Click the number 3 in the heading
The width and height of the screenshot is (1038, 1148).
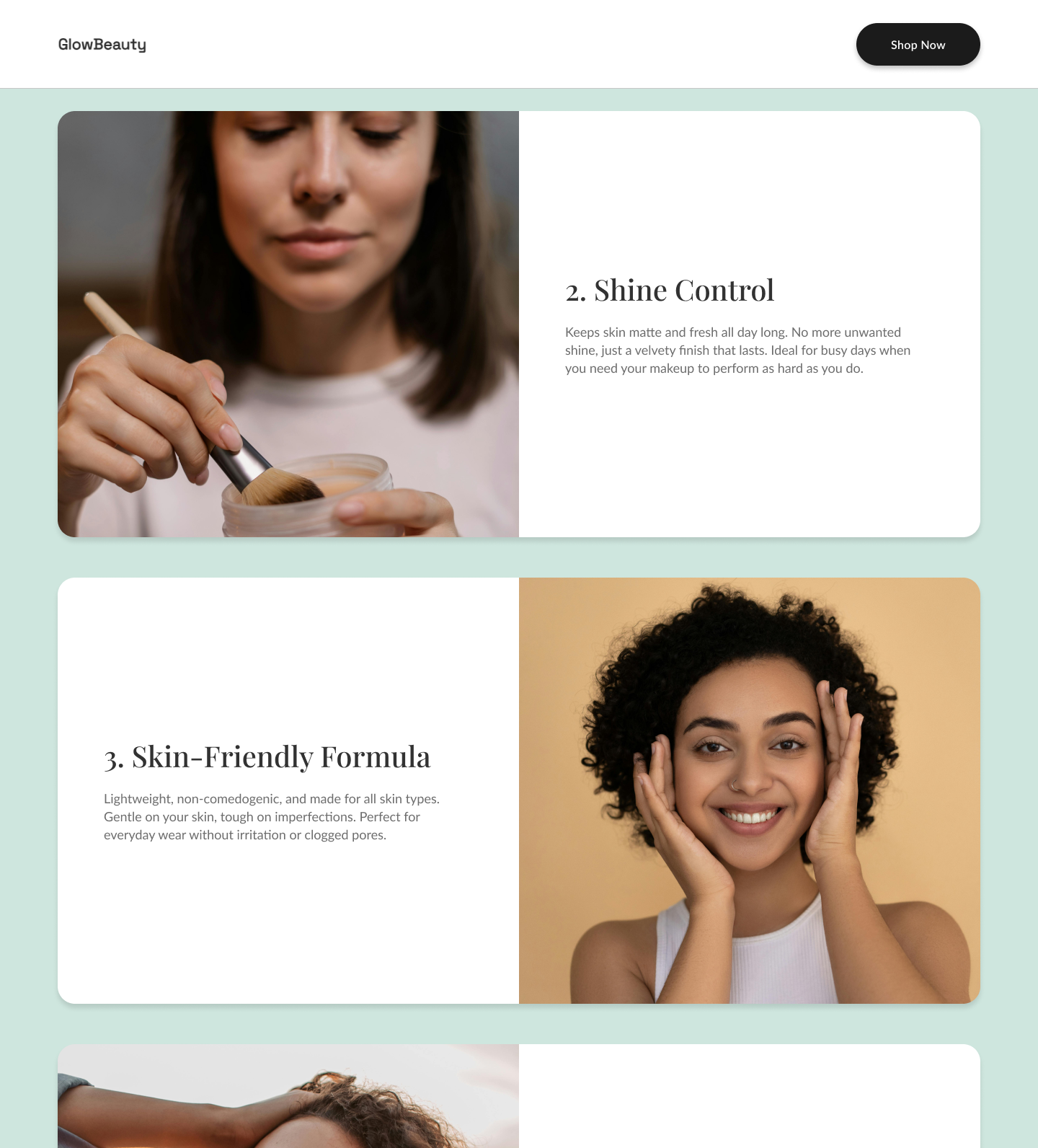point(113,759)
